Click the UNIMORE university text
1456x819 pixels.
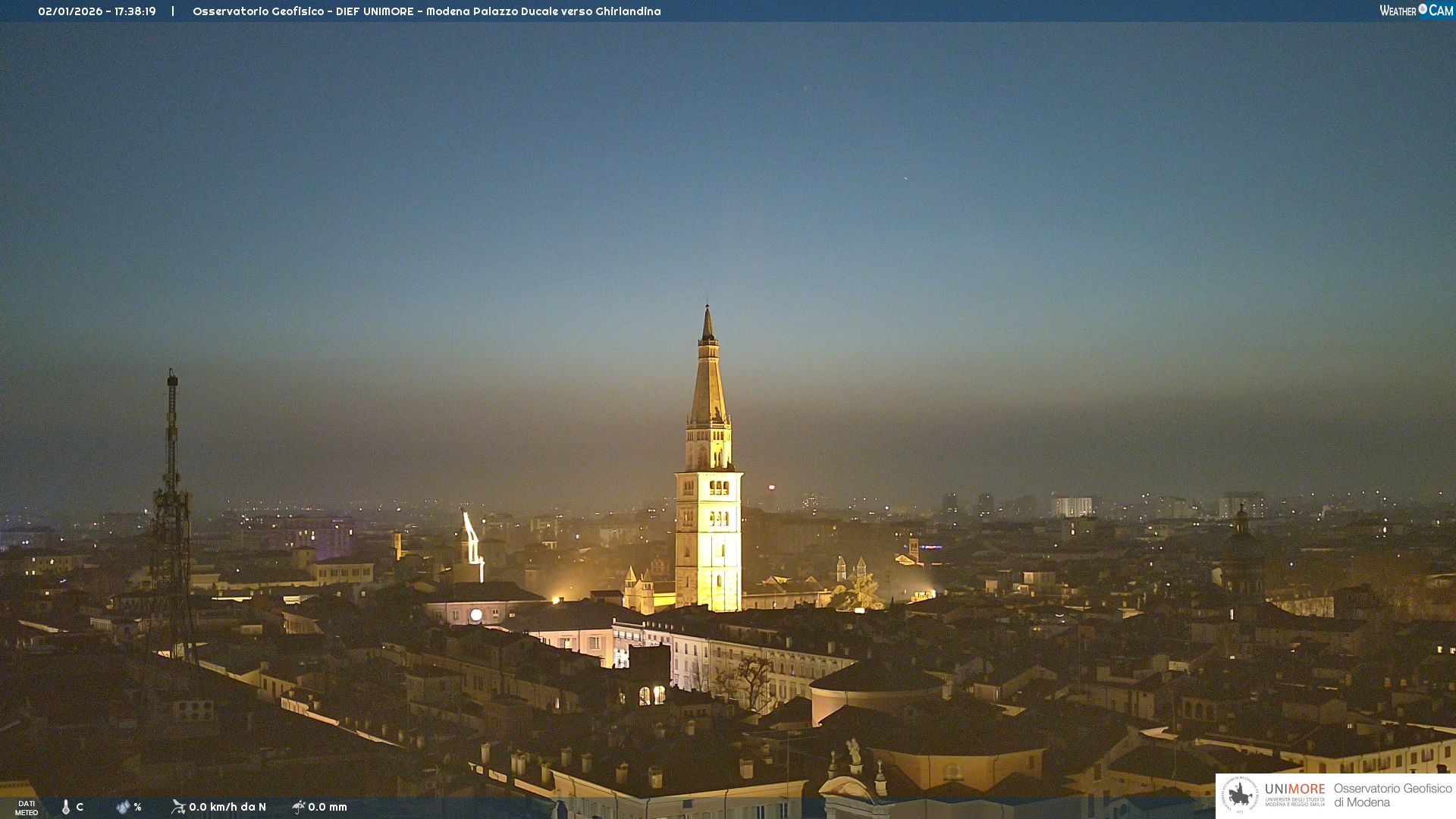[1294, 790]
